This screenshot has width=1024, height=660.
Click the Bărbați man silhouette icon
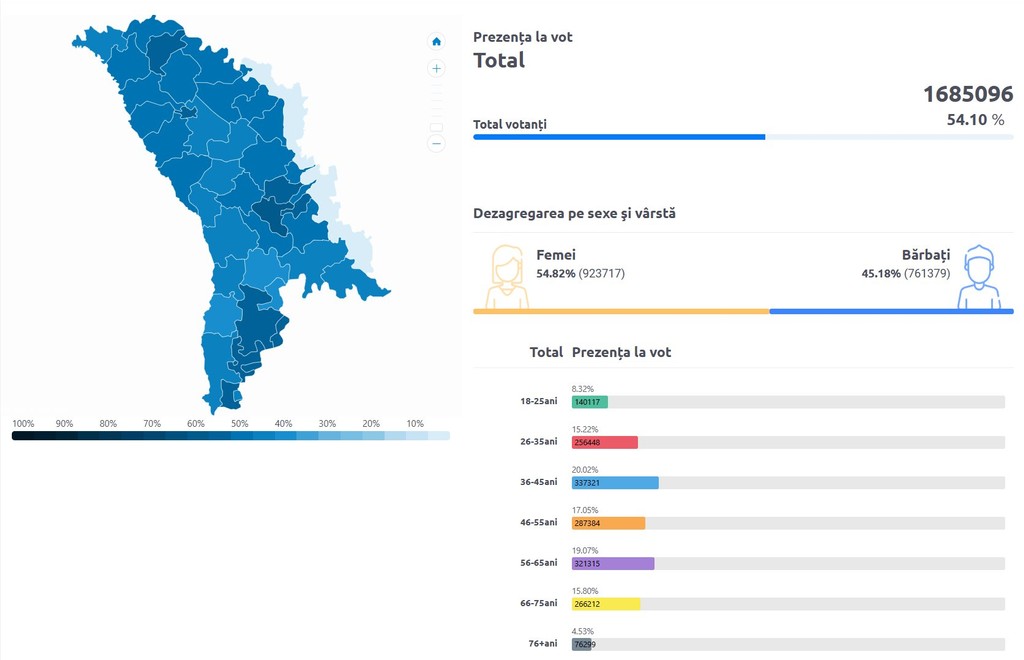pyautogui.click(x=978, y=277)
